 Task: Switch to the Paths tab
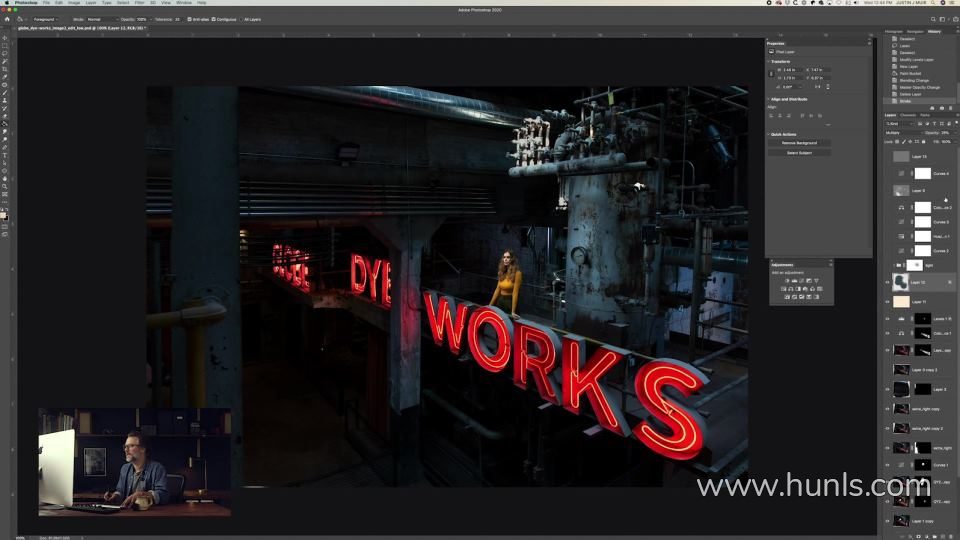click(x=925, y=115)
